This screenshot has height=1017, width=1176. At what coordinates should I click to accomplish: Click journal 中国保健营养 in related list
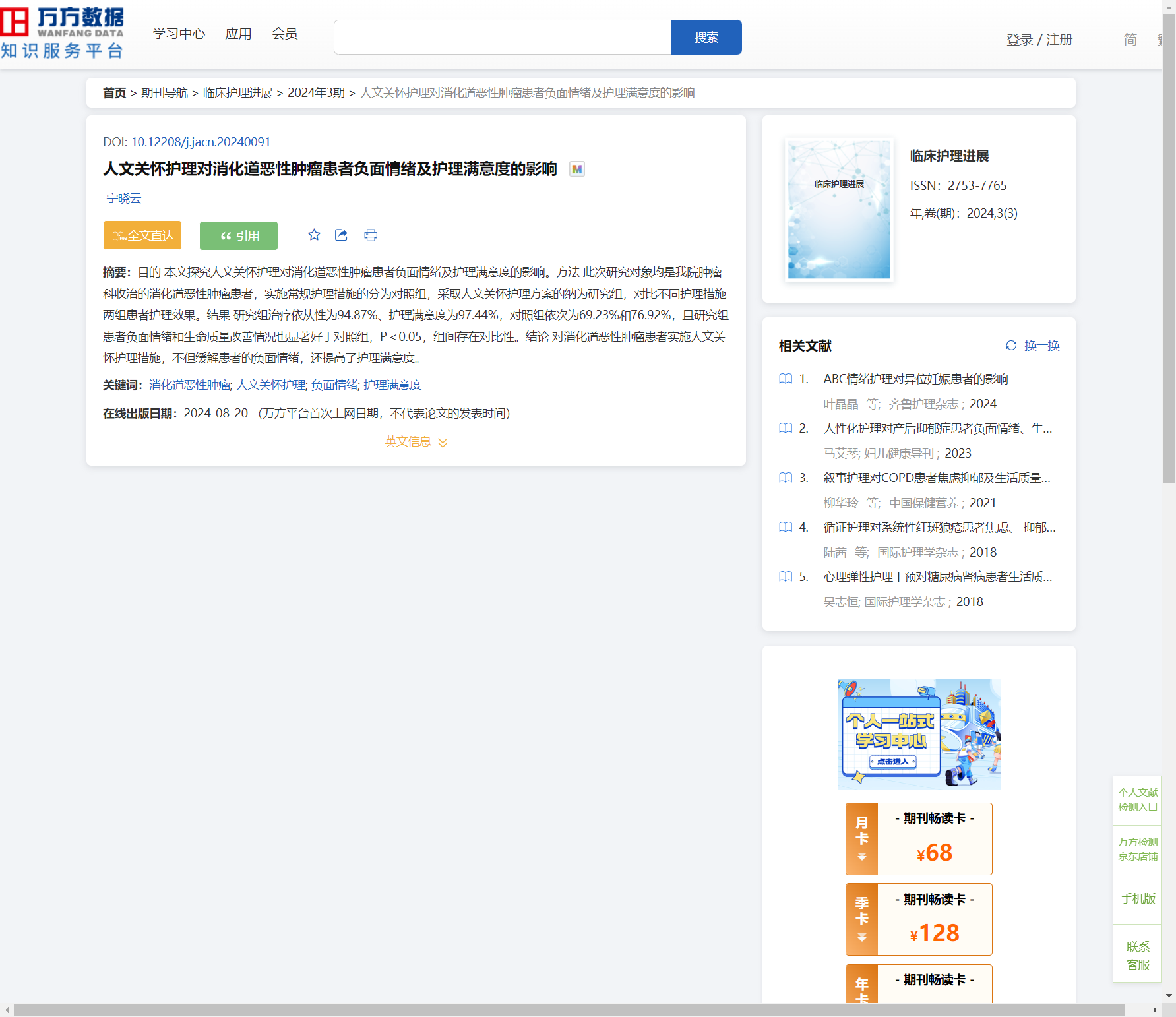[924, 503]
